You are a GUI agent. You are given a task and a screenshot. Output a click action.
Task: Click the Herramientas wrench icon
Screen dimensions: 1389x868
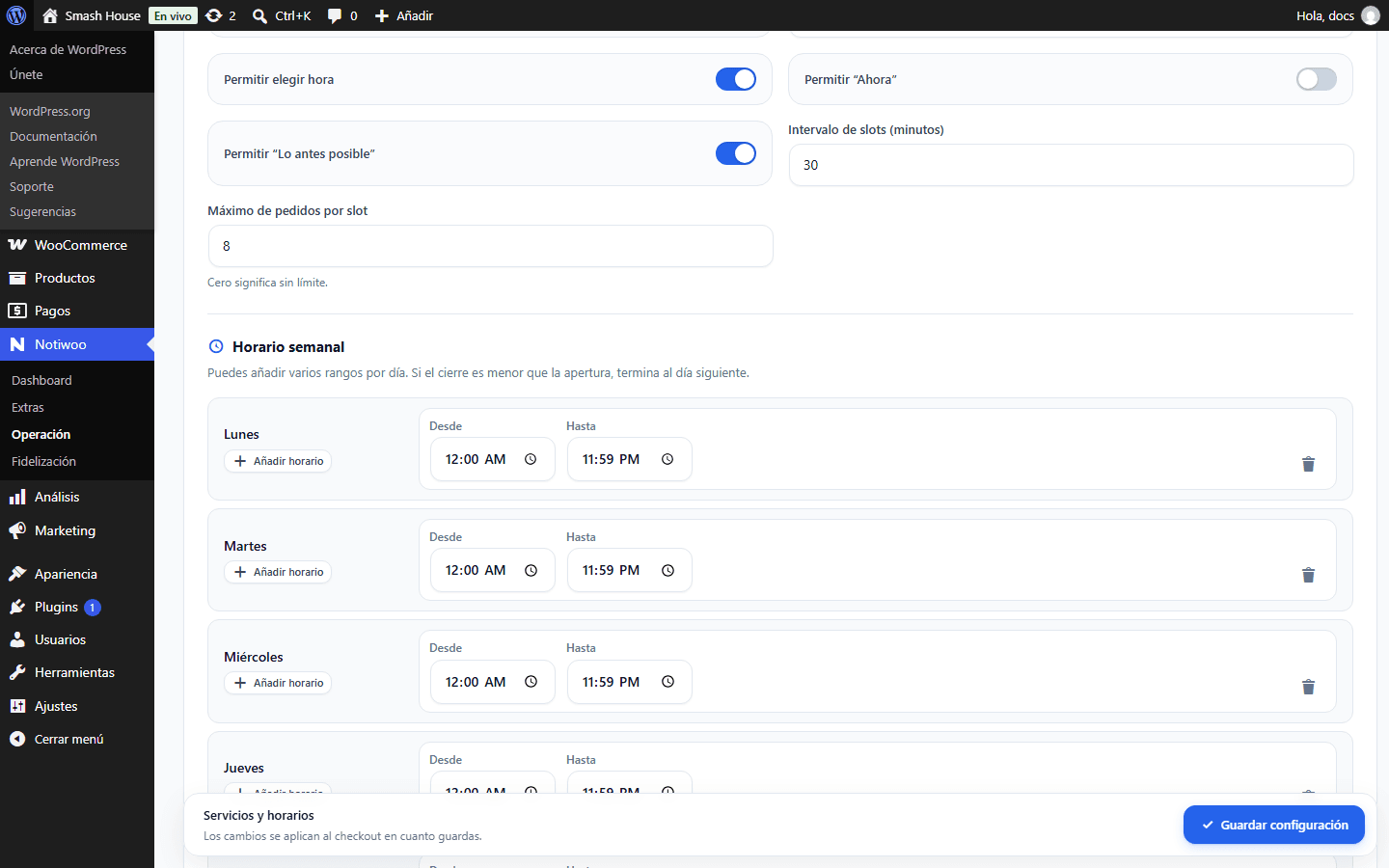(x=17, y=672)
